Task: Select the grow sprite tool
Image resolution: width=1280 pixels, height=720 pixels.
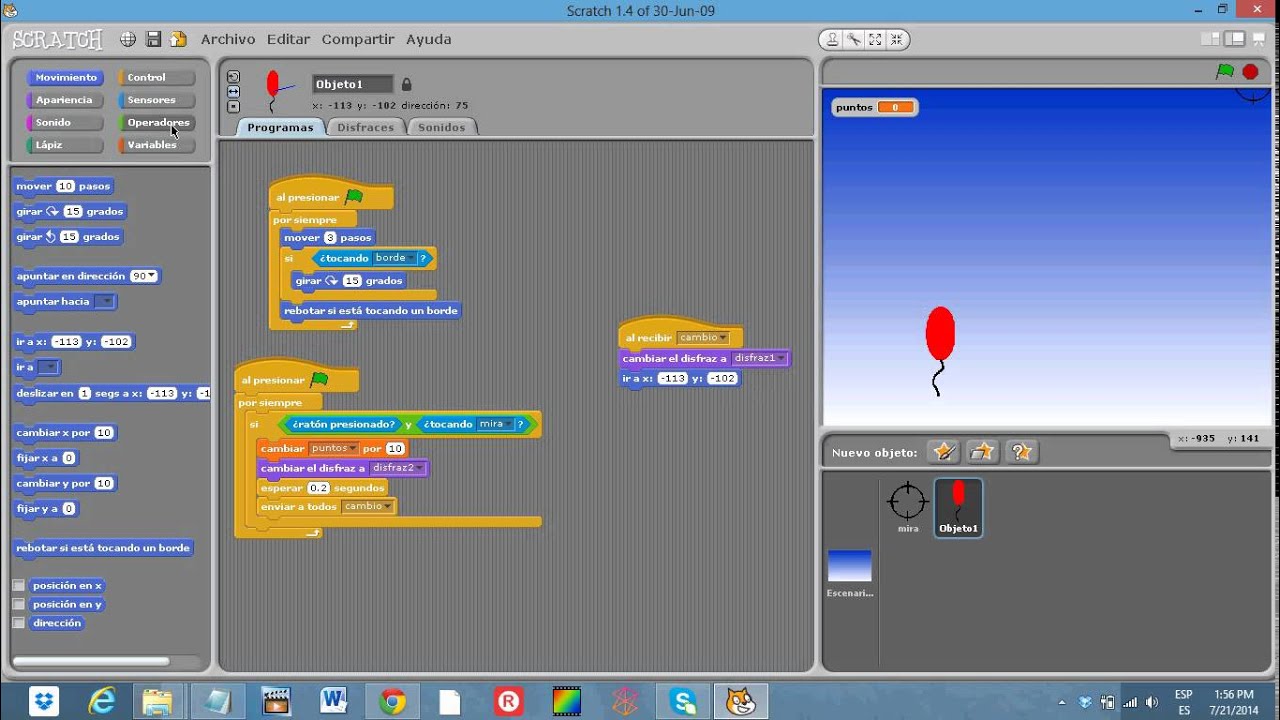Action: [875, 39]
